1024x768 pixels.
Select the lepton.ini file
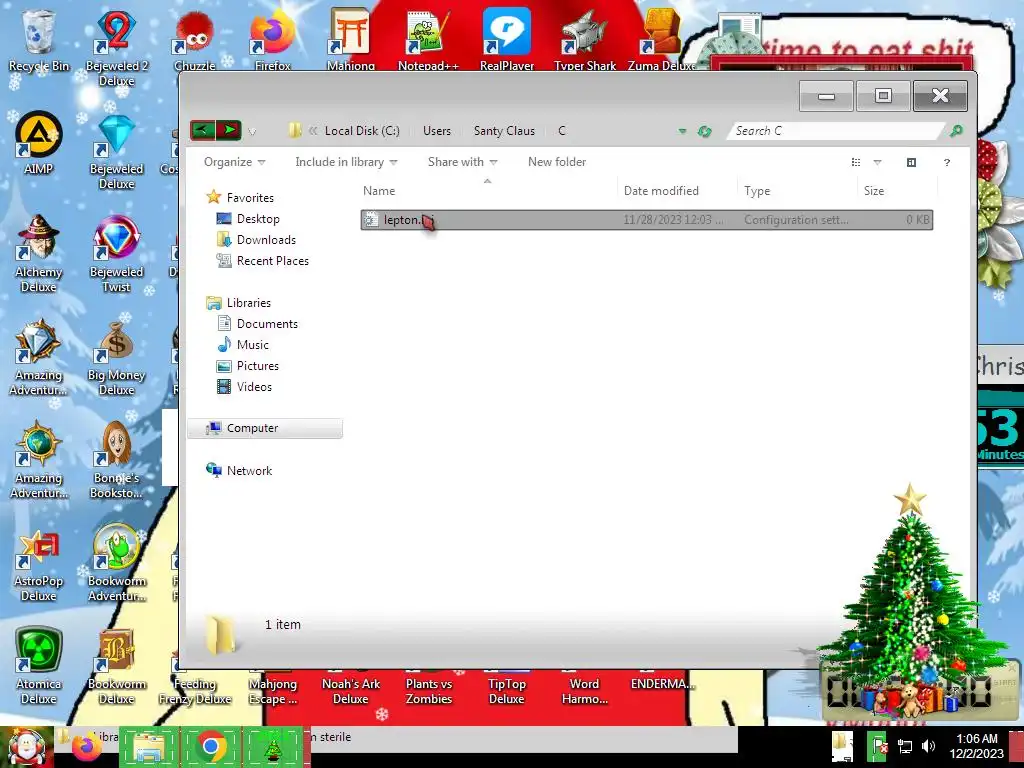647,219
